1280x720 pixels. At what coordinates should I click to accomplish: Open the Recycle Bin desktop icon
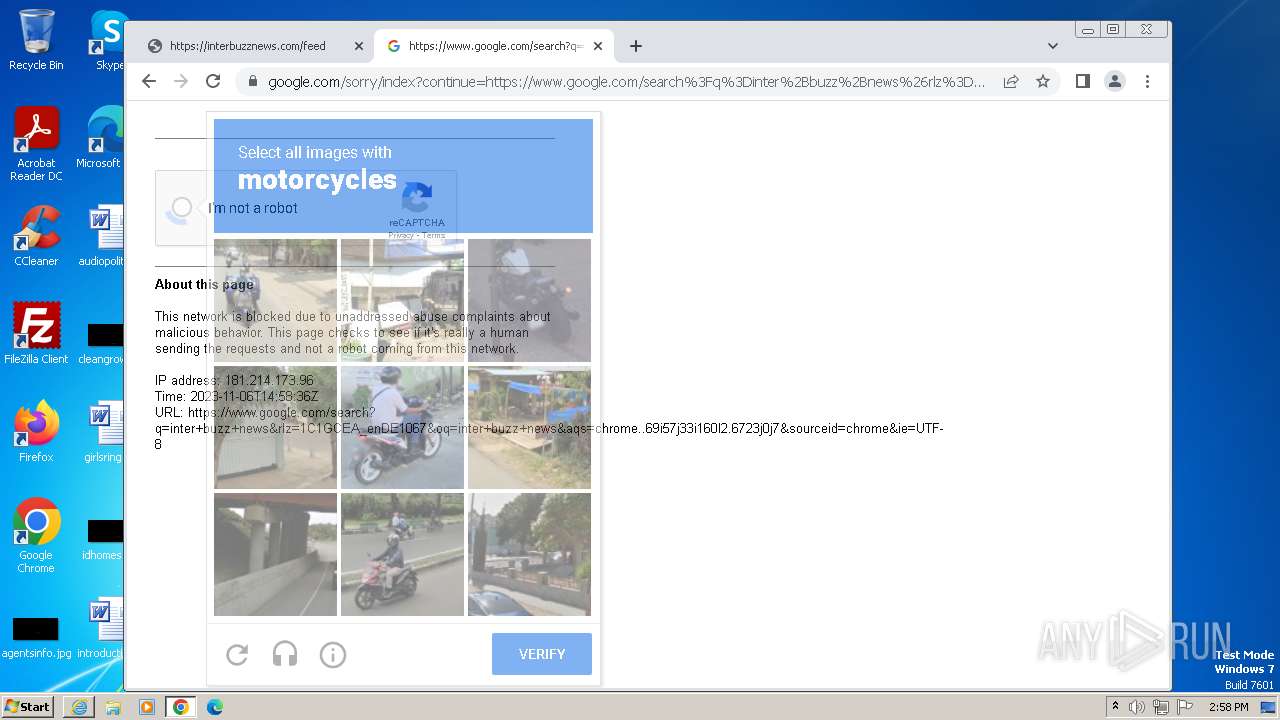pyautogui.click(x=36, y=40)
